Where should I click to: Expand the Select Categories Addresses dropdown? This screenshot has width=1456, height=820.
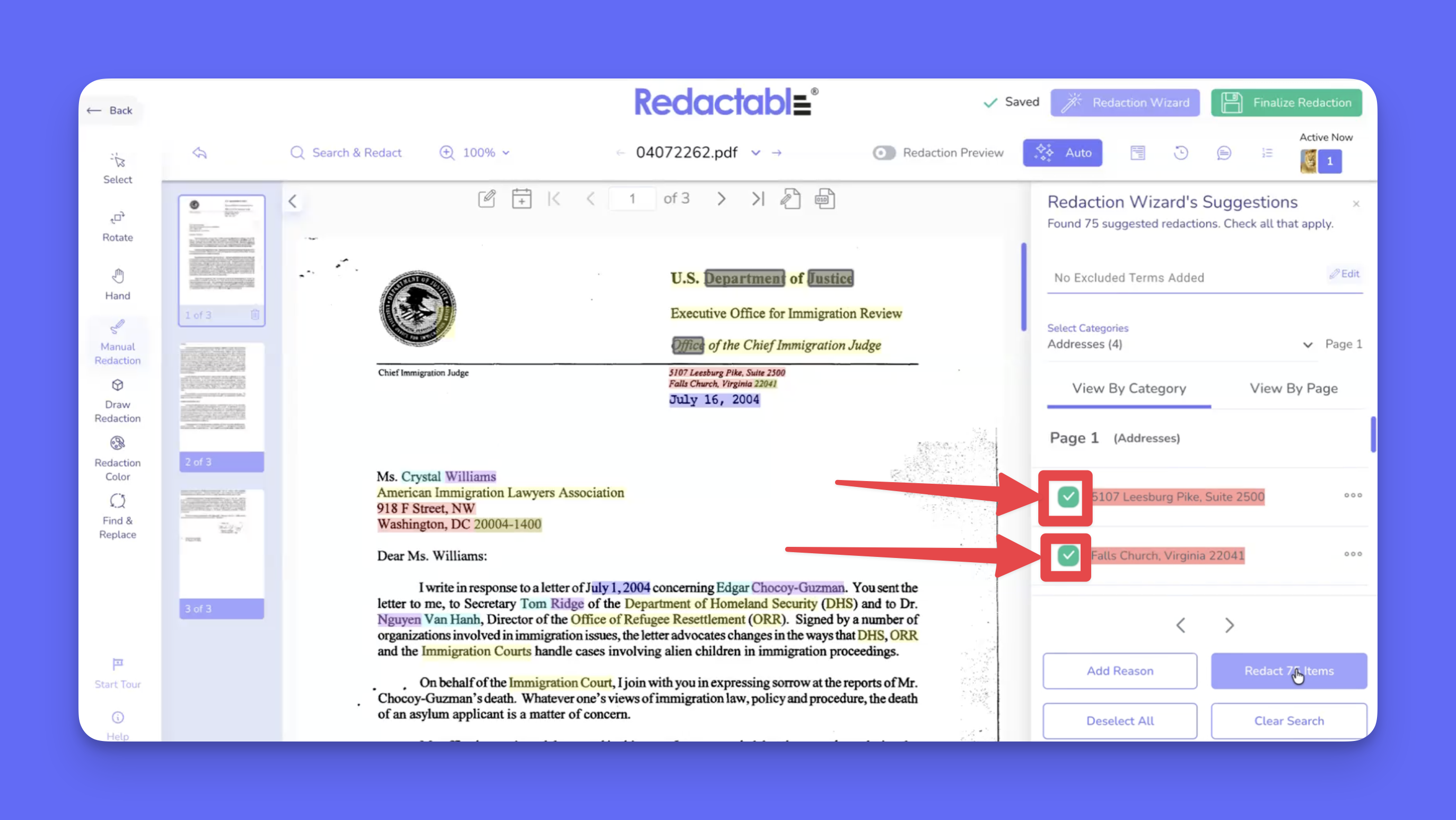[1307, 344]
